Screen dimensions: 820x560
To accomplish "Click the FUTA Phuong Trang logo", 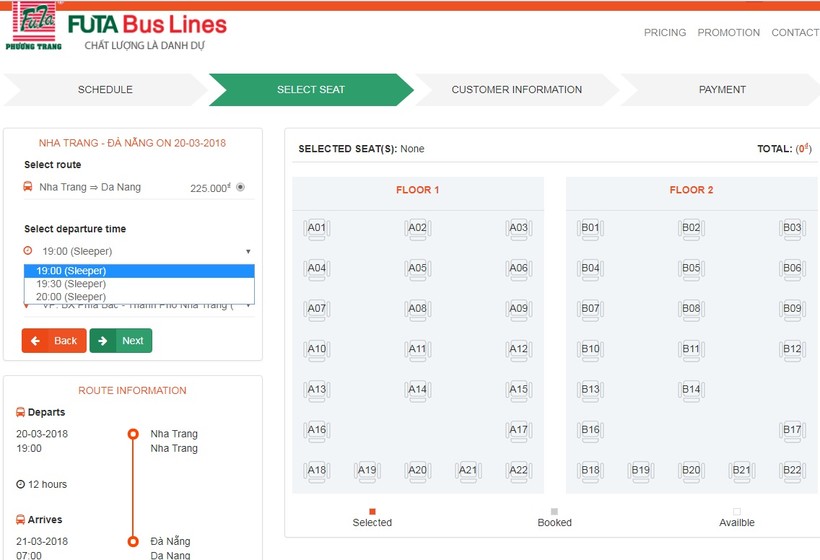I will coord(34,26).
